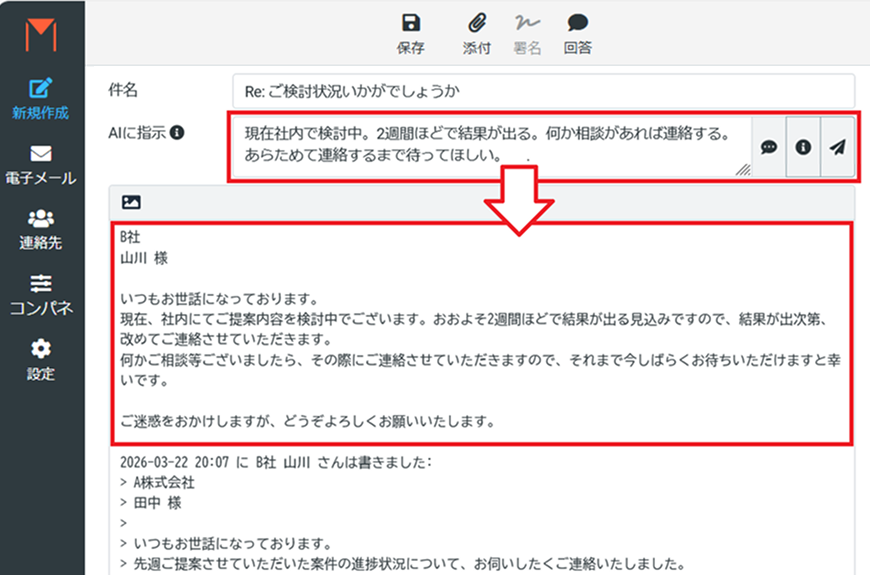This screenshot has height=575, width=870.
Task: Open 設定 with the gear icon
Action: (x=41, y=359)
